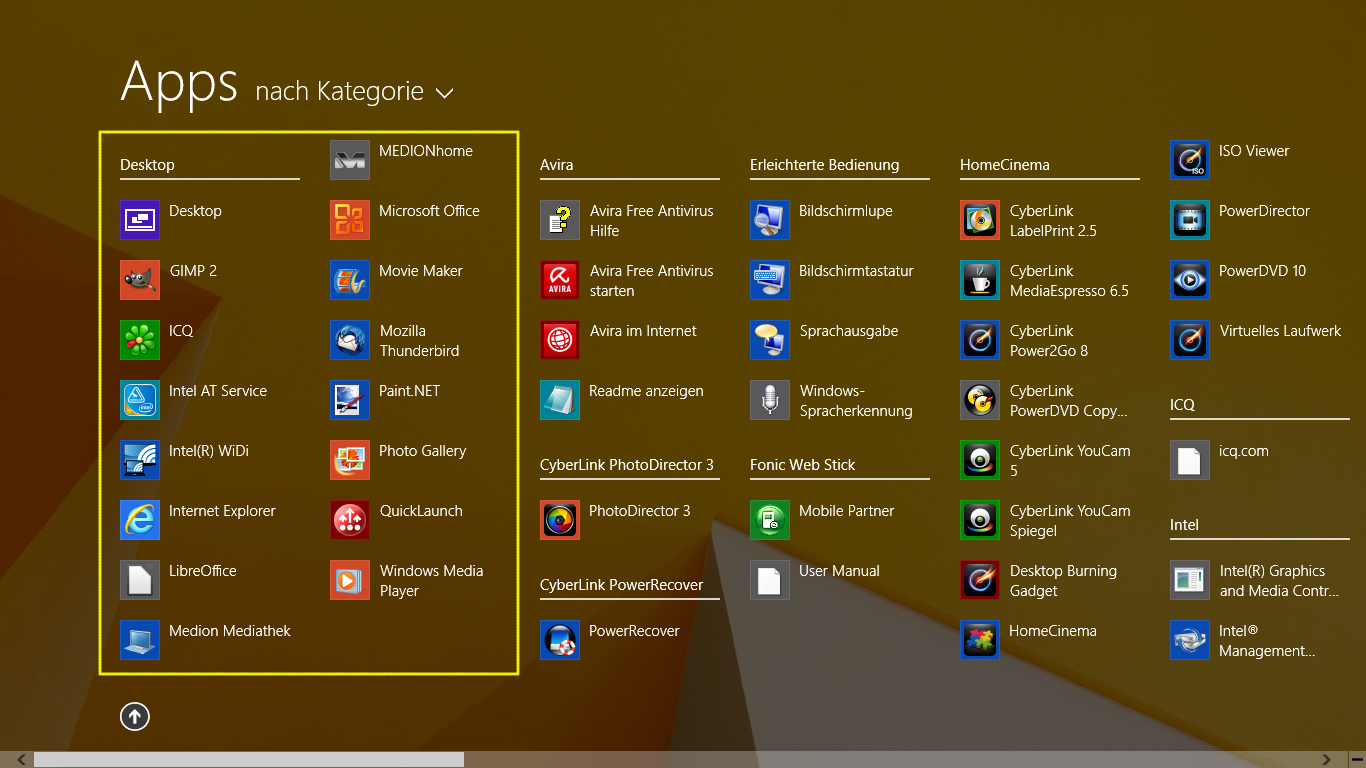Open PhotoDirector 3 app icon
The height and width of the screenshot is (768, 1366).
coord(560,520)
